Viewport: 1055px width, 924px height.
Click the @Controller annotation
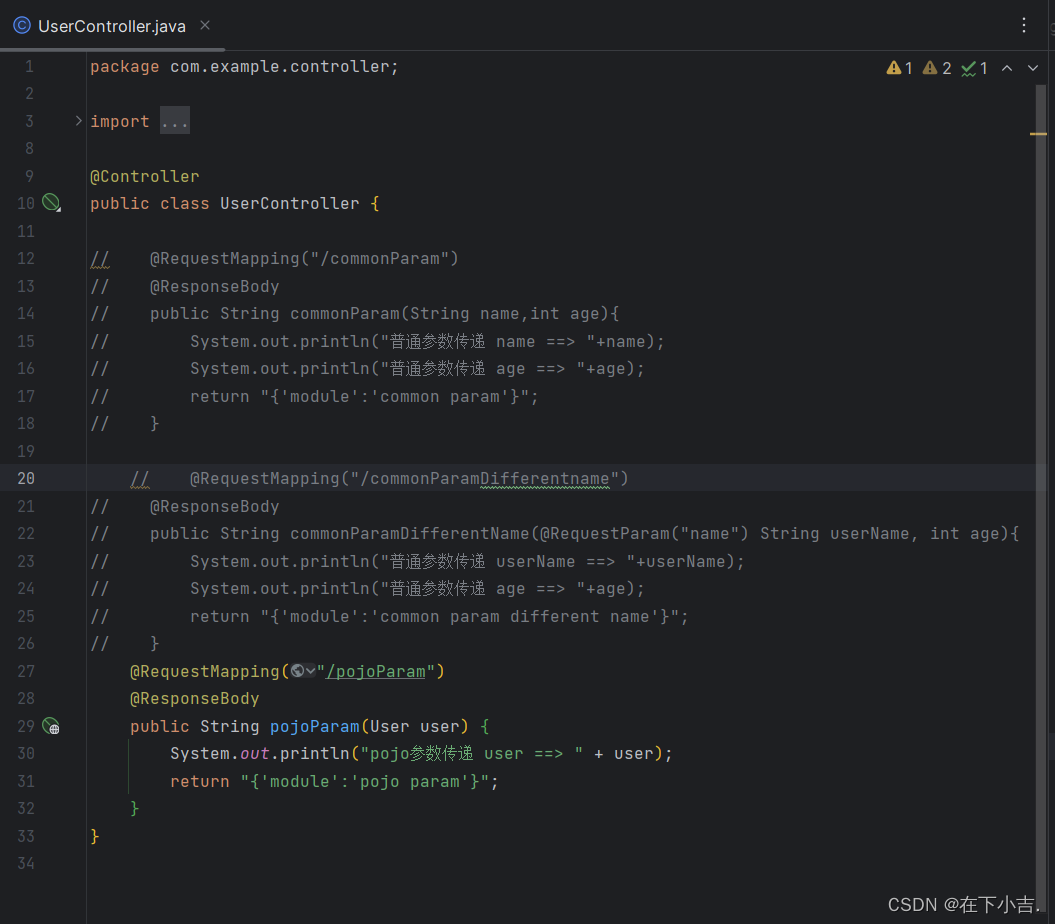coord(145,176)
